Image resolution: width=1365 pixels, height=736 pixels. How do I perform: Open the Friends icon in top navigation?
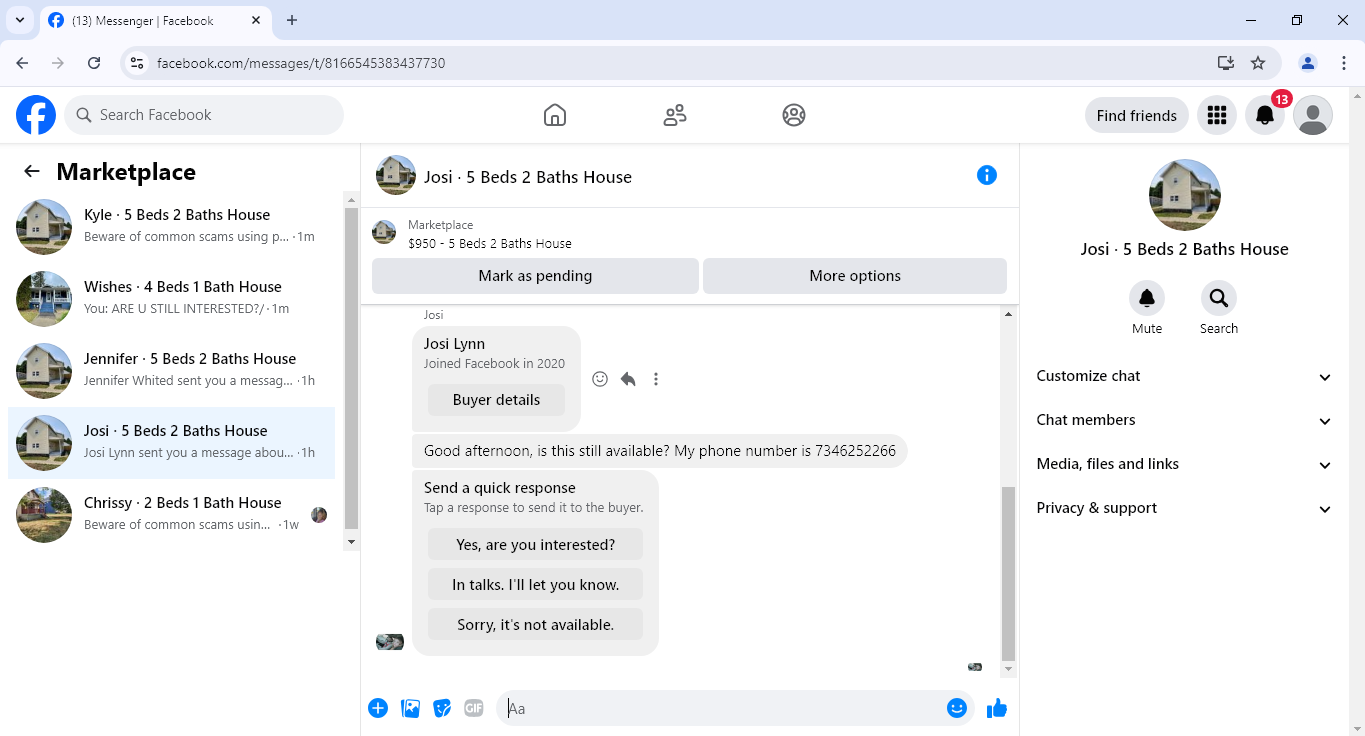(x=675, y=115)
